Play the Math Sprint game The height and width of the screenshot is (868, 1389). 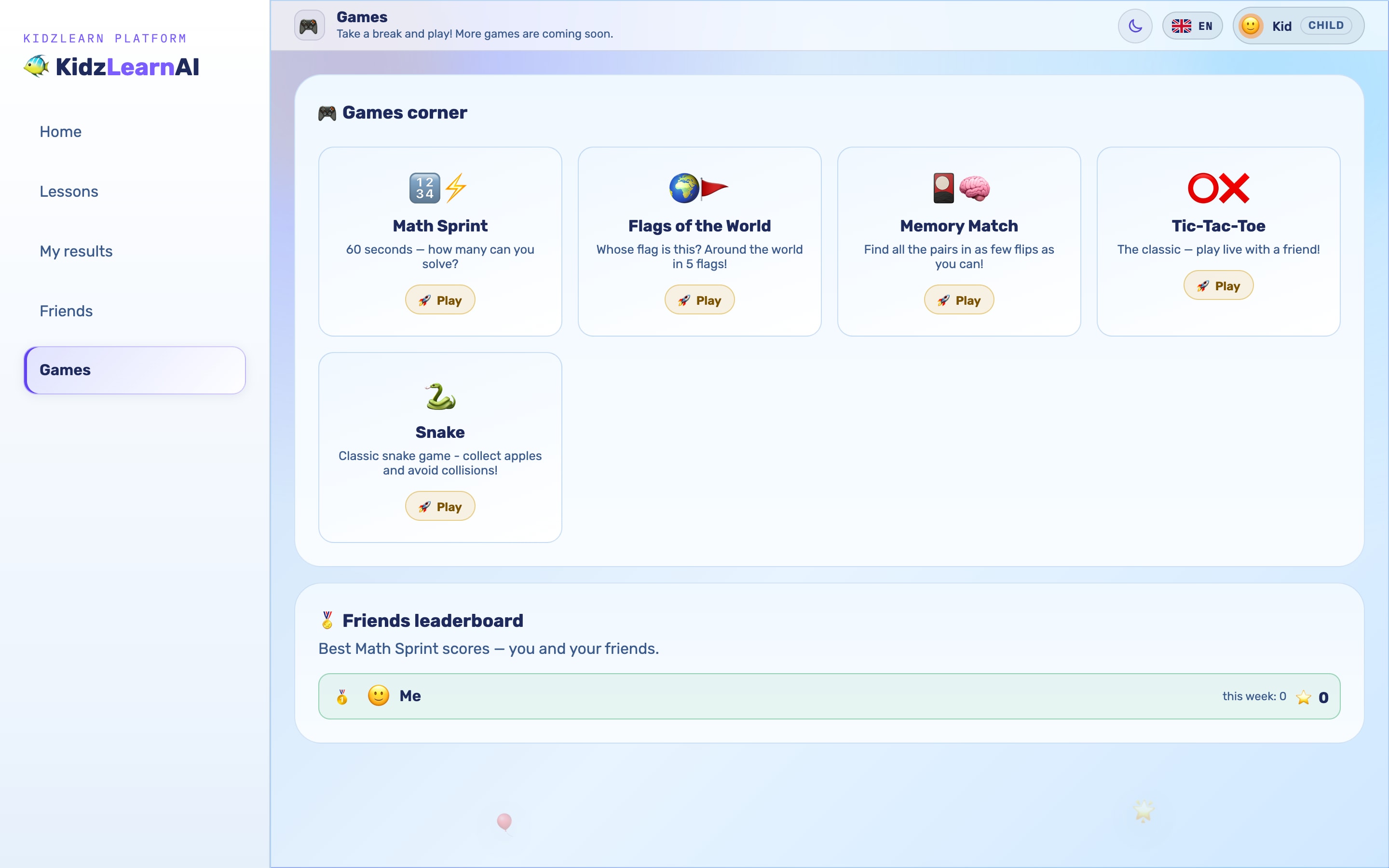click(440, 299)
